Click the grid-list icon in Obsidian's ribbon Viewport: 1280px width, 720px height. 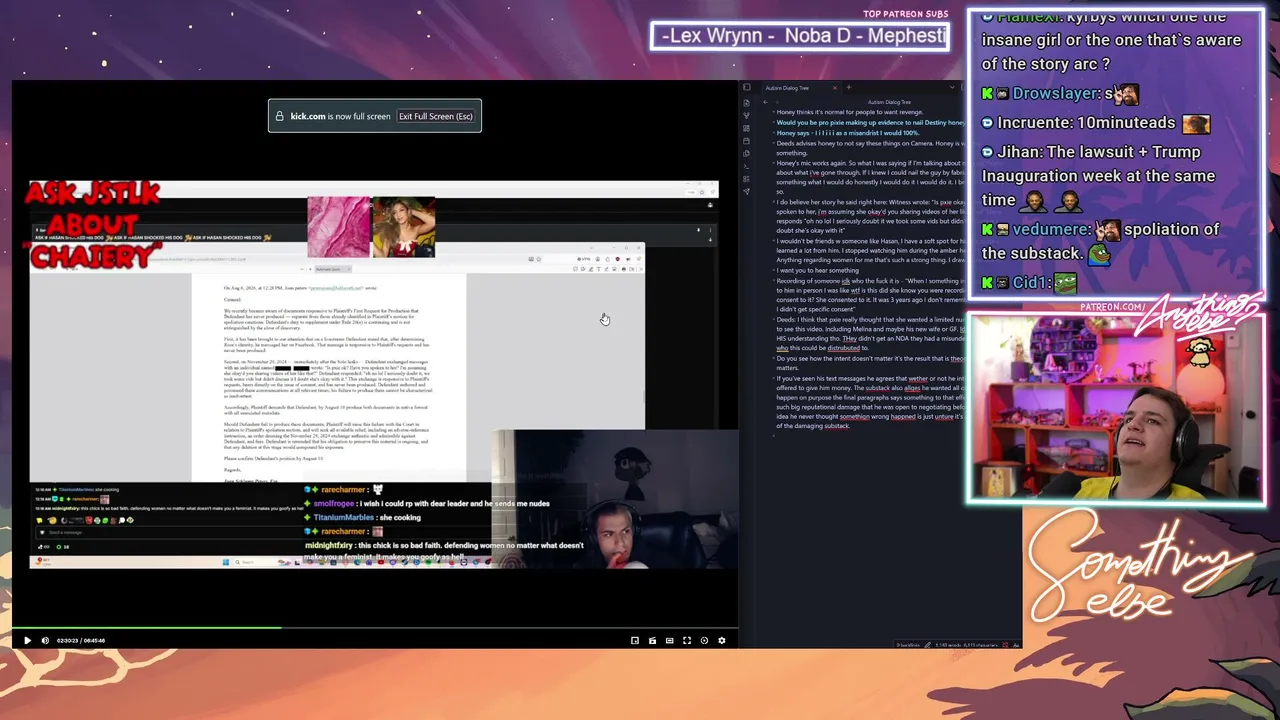(x=746, y=179)
